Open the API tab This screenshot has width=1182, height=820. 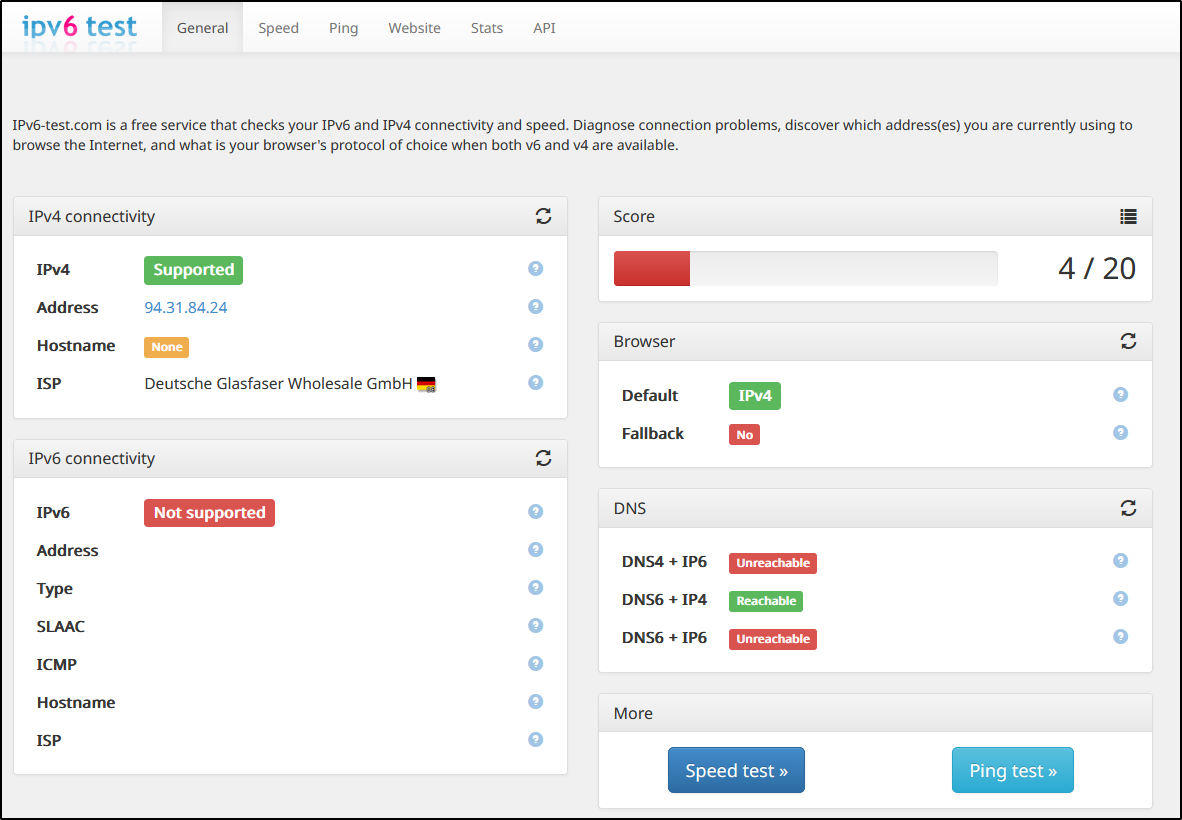544,28
